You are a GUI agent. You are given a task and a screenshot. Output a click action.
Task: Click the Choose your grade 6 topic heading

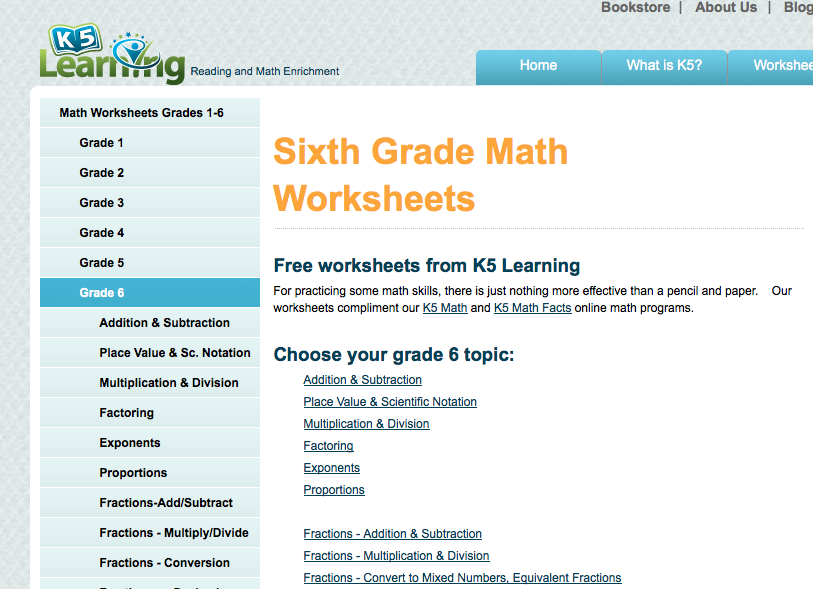click(394, 355)
